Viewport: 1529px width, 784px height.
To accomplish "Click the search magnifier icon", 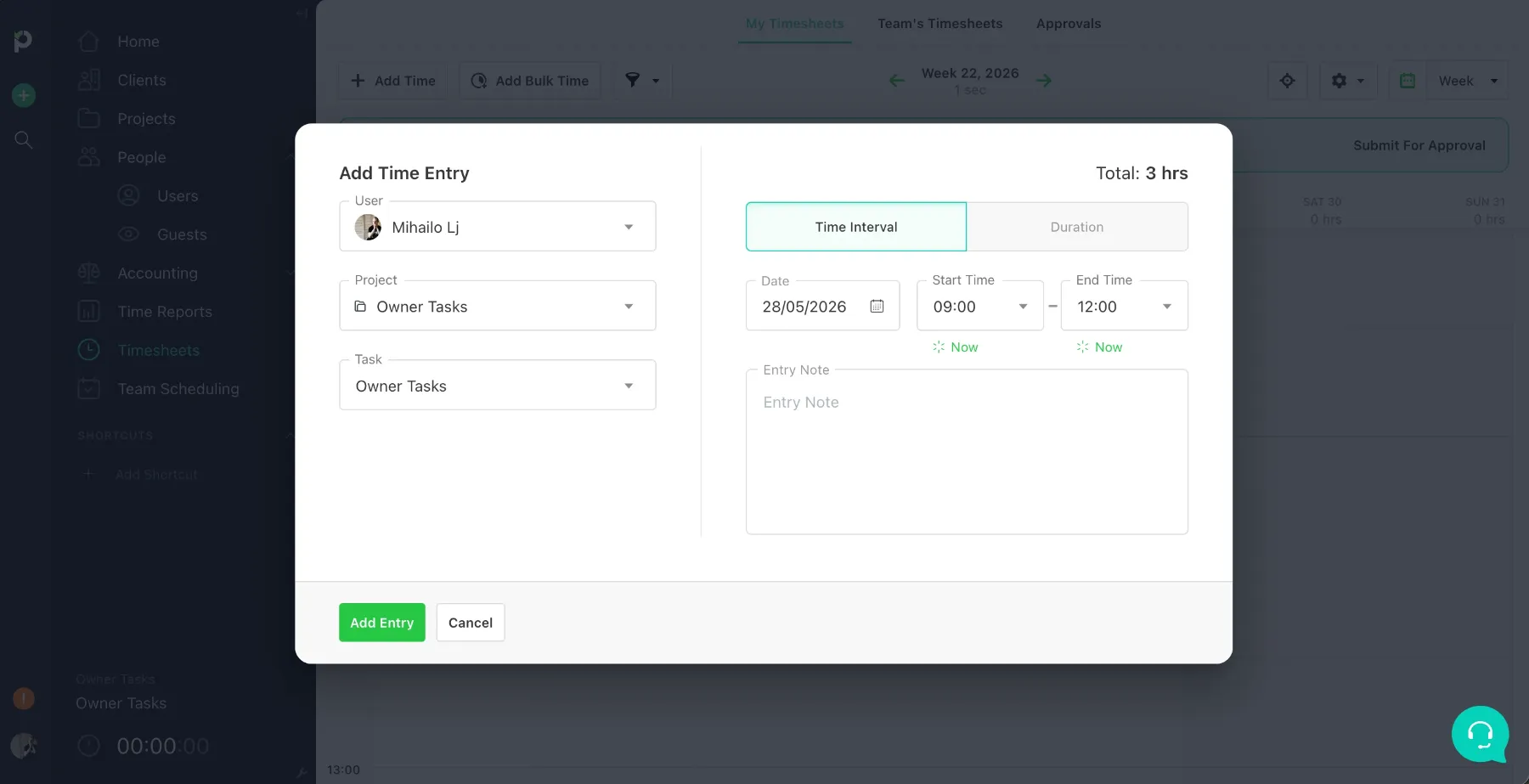I will 24,140.
